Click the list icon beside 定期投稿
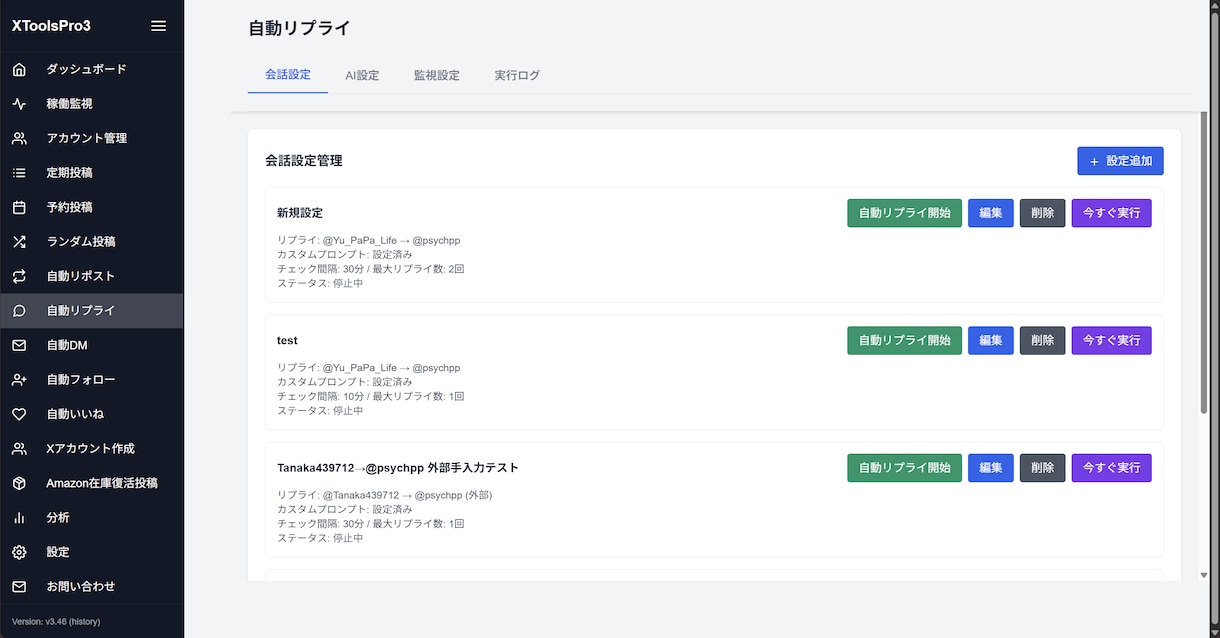1220x638 pixels. pos(19,173)
